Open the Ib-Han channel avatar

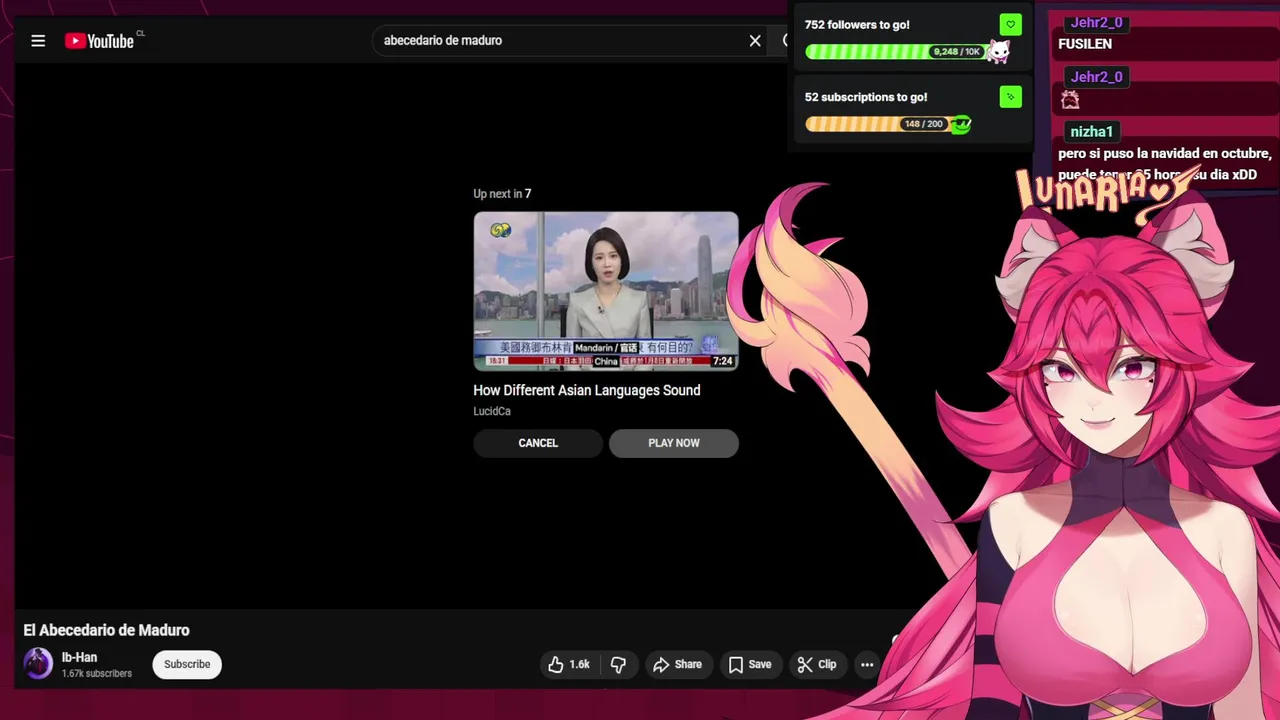click(38, 664)
